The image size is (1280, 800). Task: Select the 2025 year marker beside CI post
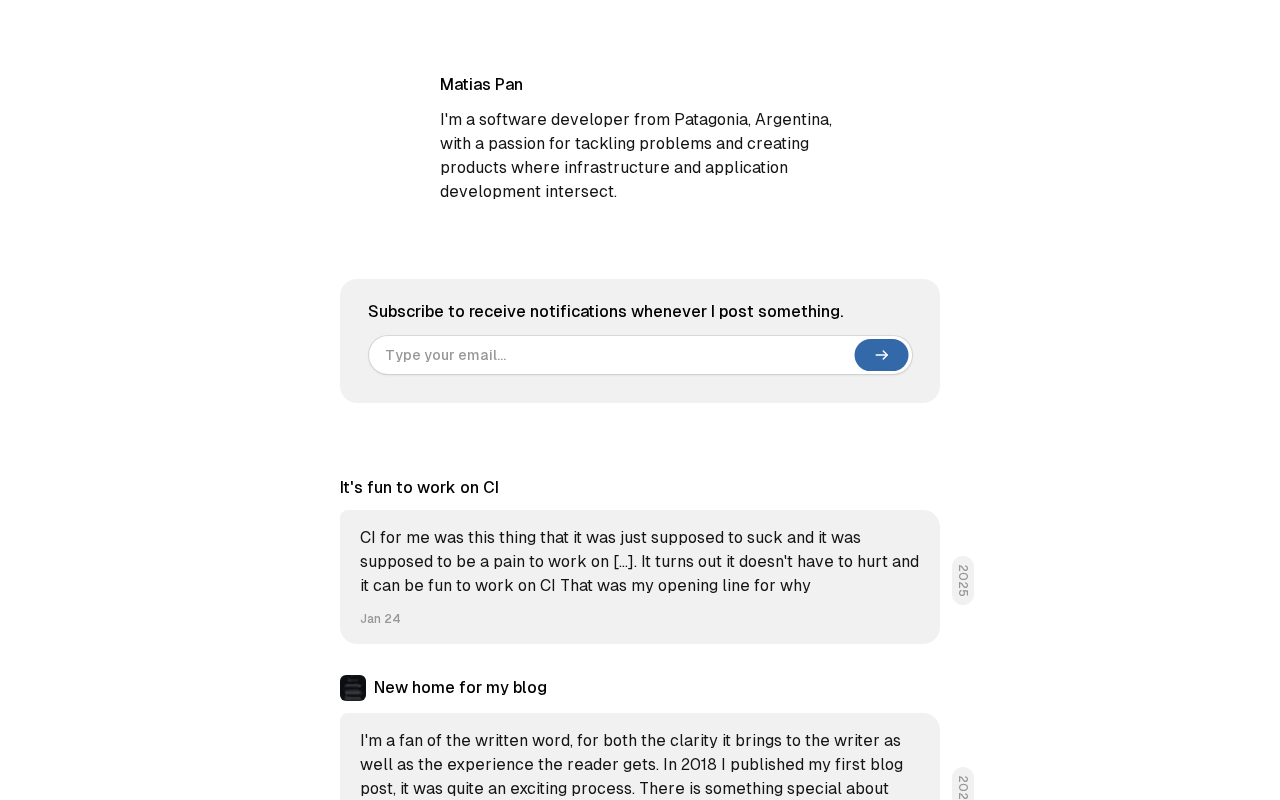coord(963,580)
